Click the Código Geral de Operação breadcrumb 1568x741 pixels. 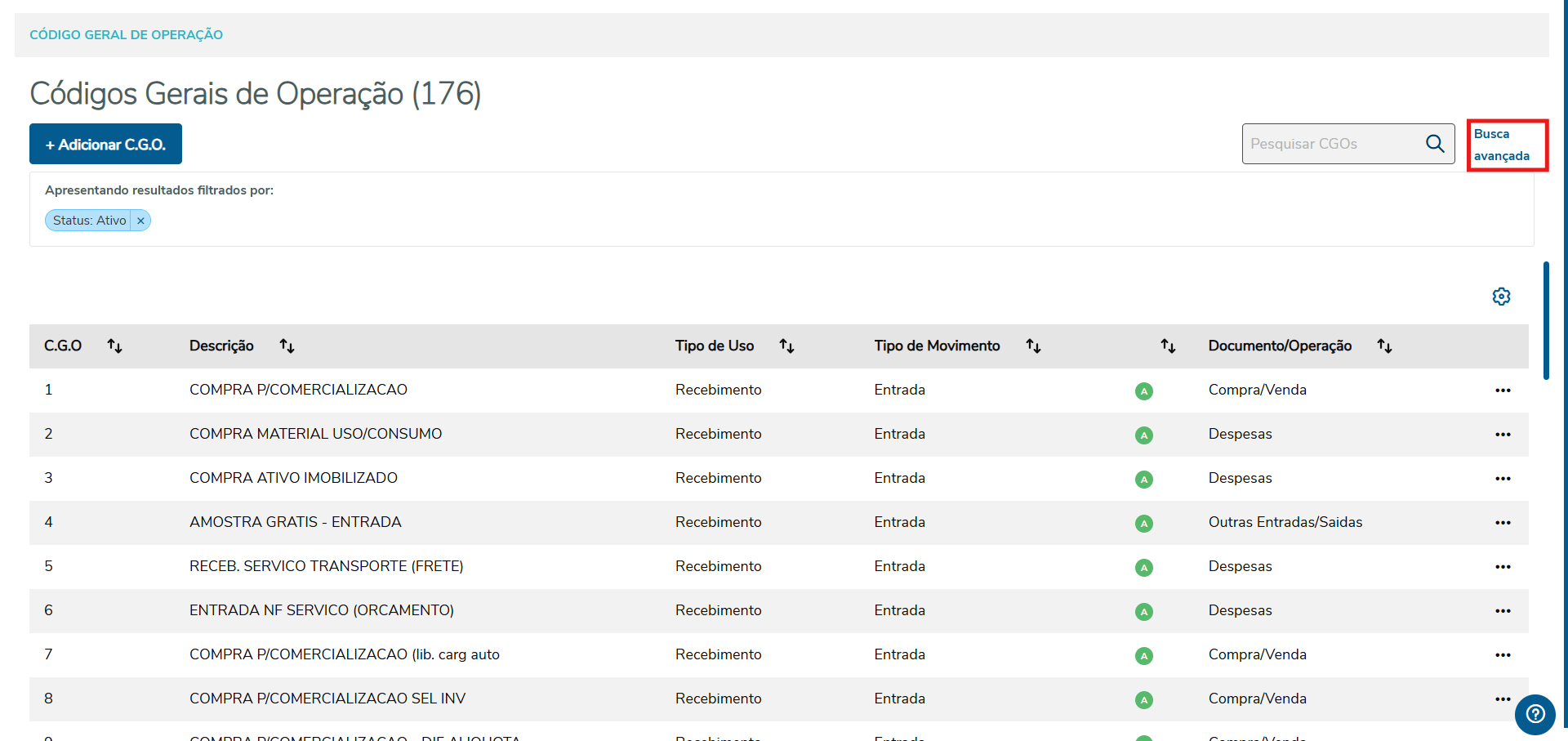coord(127,35)
